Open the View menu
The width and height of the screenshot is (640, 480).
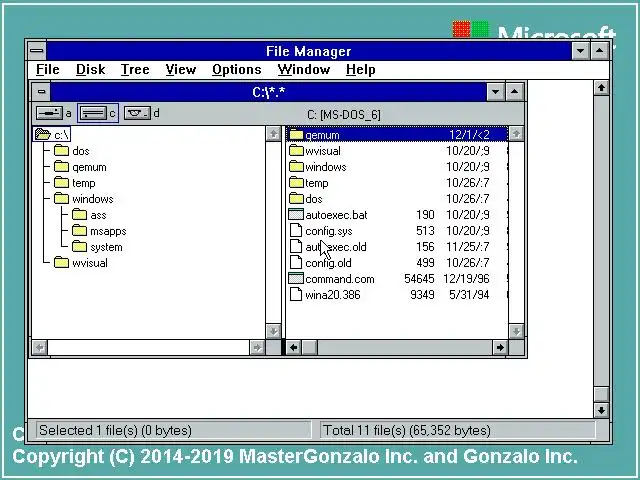tap(181, 69)
